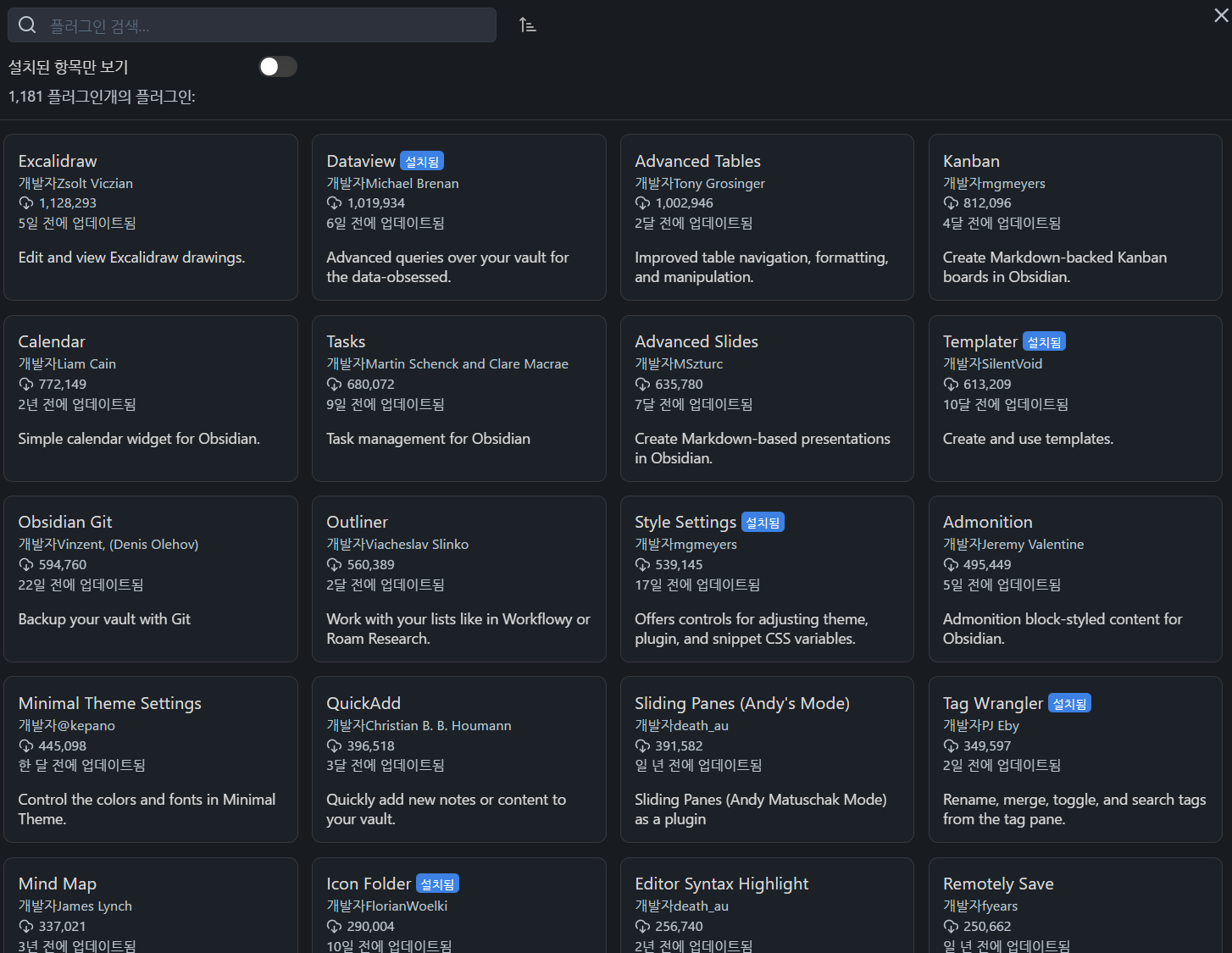Click developer name Zsolt Viczian
Screen dimensions: 1232x953
coord(95,183)
